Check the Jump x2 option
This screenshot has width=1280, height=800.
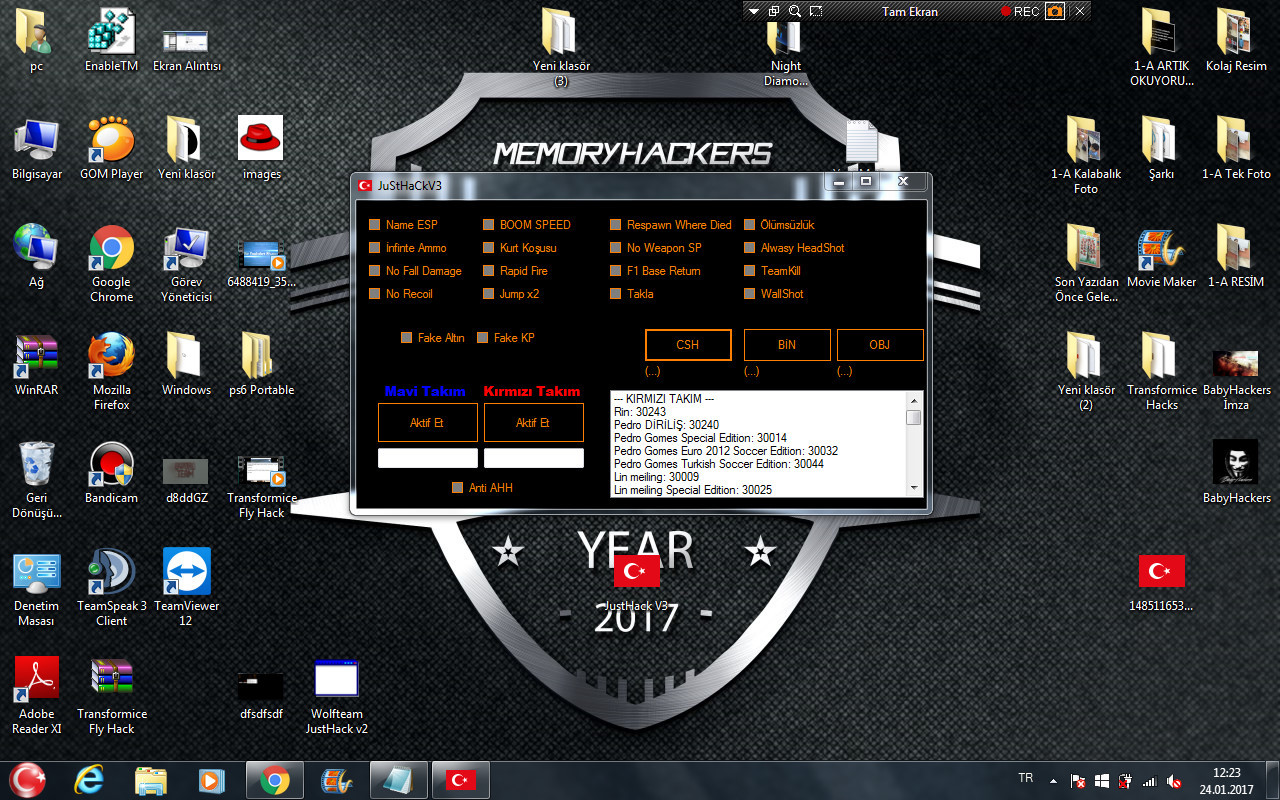489,294
